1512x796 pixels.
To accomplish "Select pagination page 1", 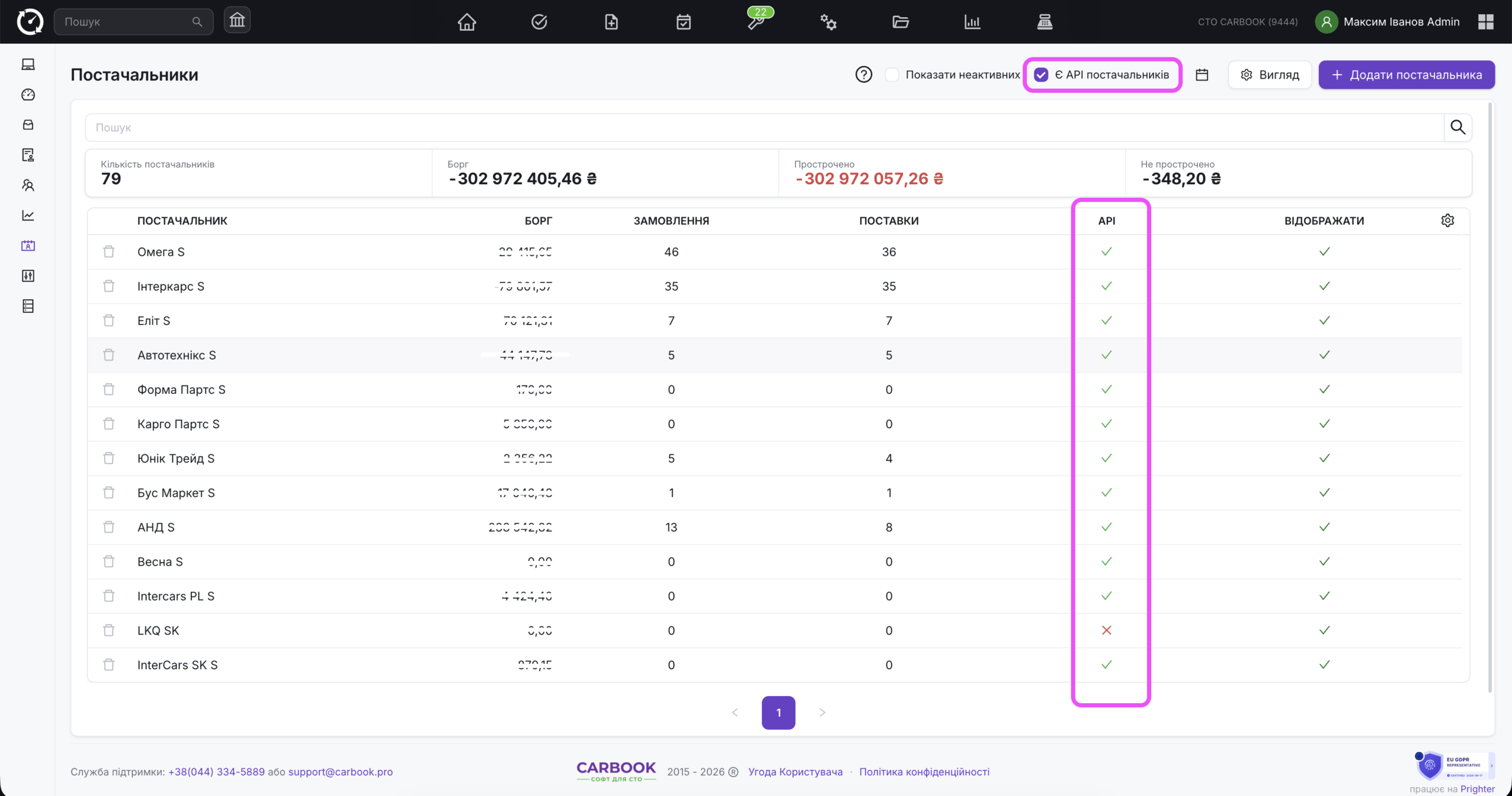I will (778, 713).
